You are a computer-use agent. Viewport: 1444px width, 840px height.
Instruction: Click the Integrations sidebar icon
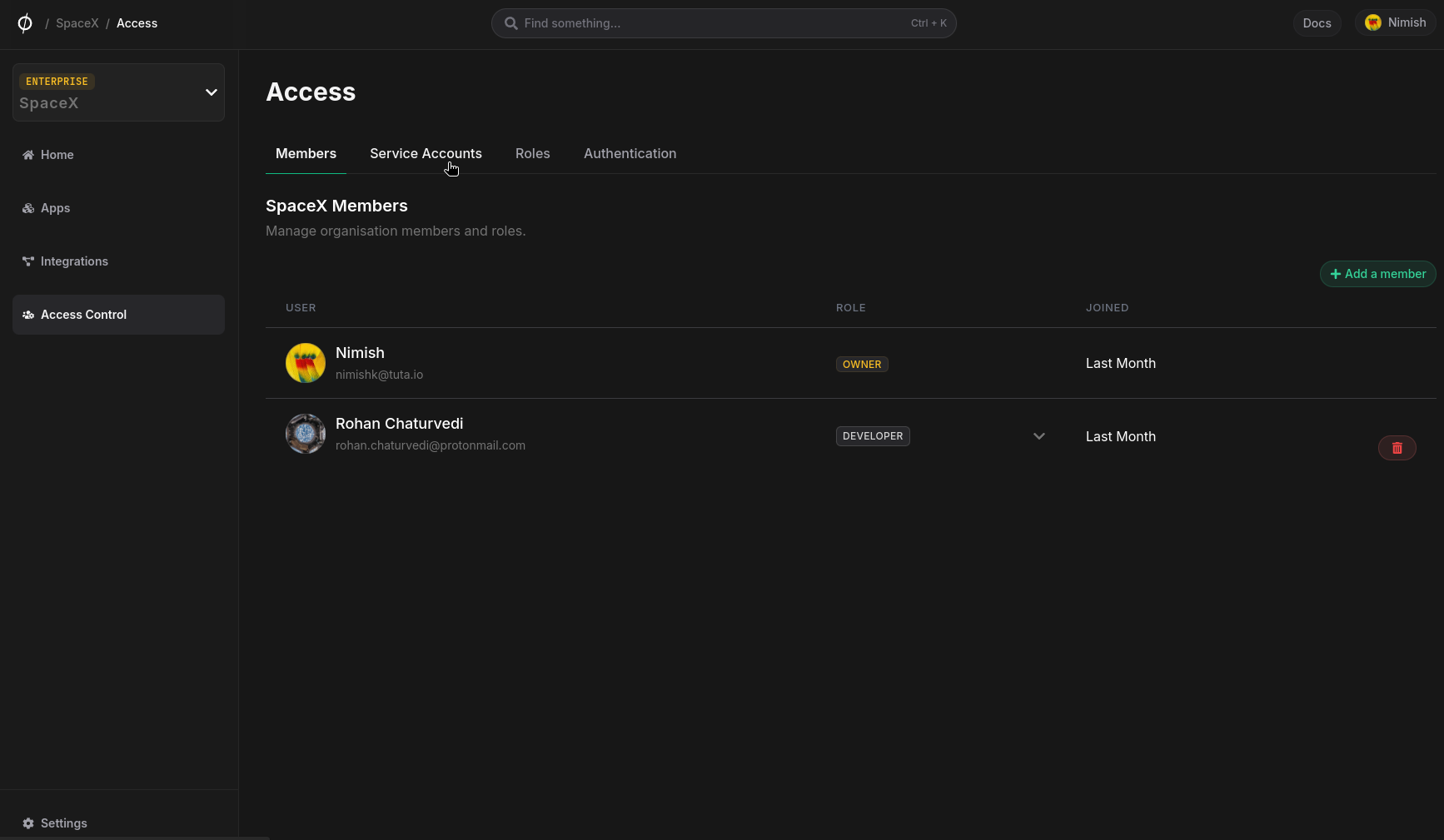(x=28, y=261)
